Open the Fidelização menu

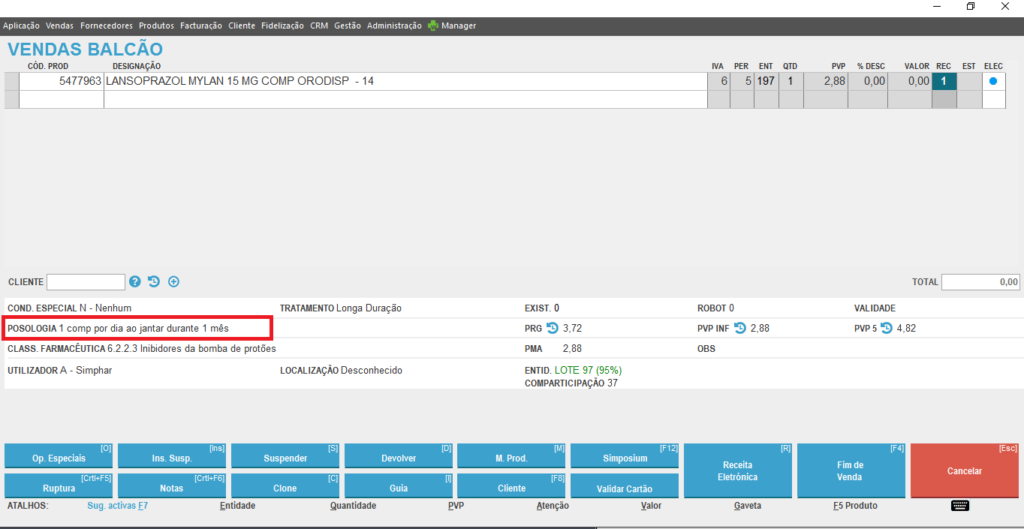click(x=283, y=25)
